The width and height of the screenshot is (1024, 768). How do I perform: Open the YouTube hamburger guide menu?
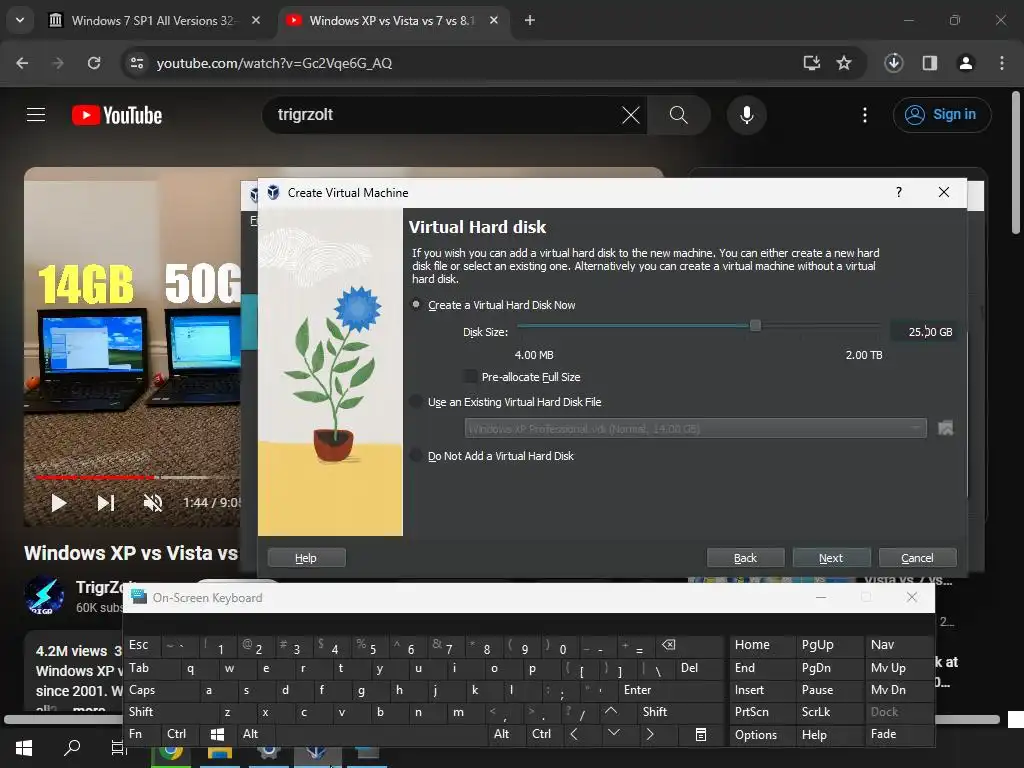point(36,115)
